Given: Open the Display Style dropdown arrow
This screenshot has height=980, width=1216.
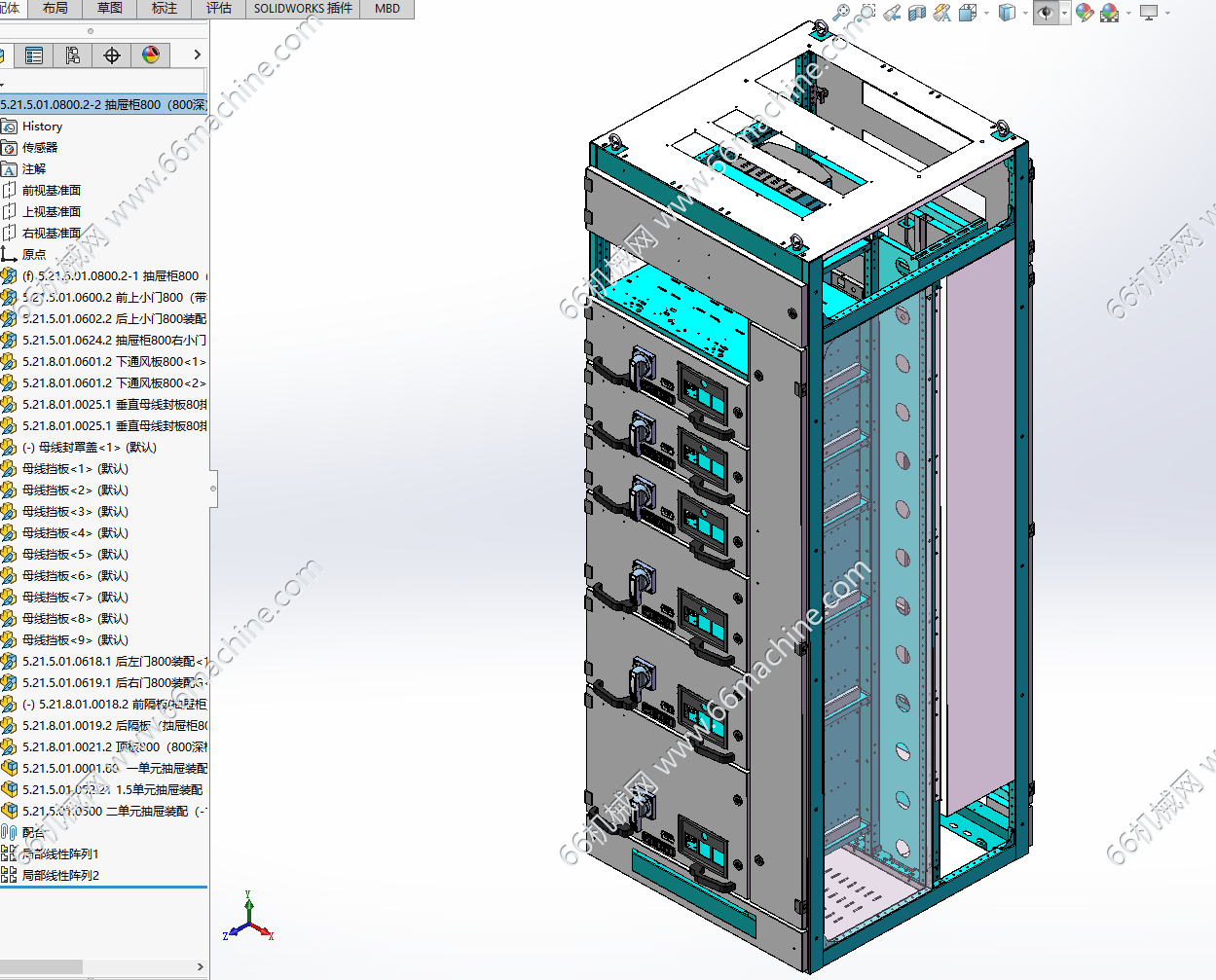Looking at the screenshot, I should (1025, 13).
